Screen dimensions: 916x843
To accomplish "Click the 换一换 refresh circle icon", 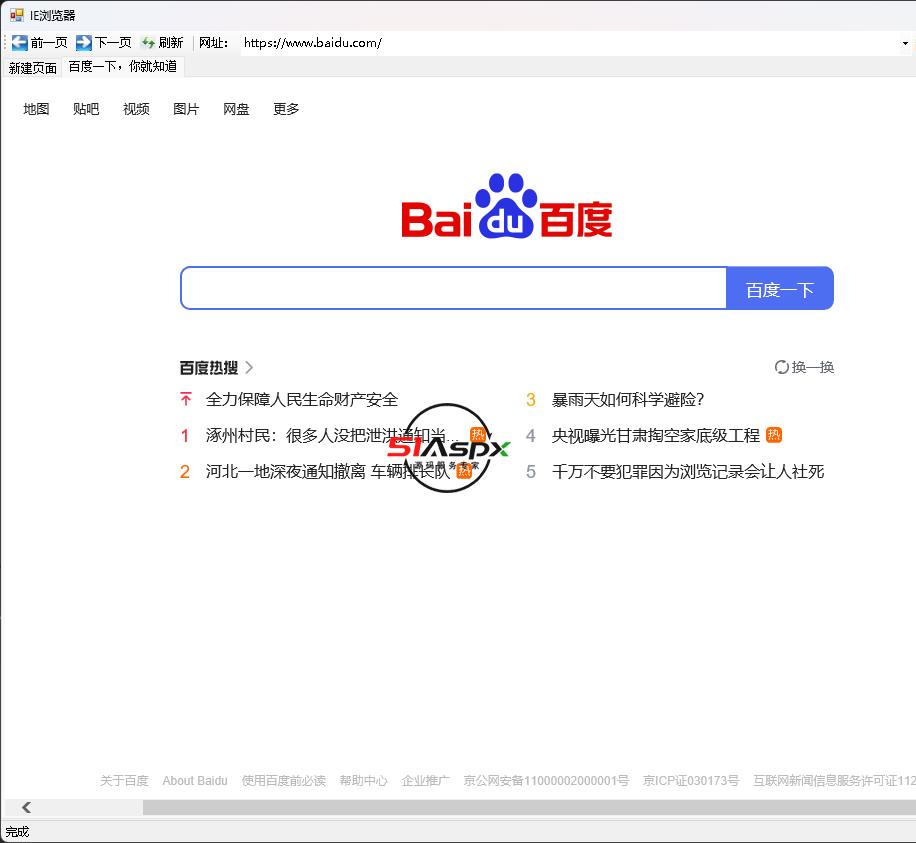I will point(781,367).
